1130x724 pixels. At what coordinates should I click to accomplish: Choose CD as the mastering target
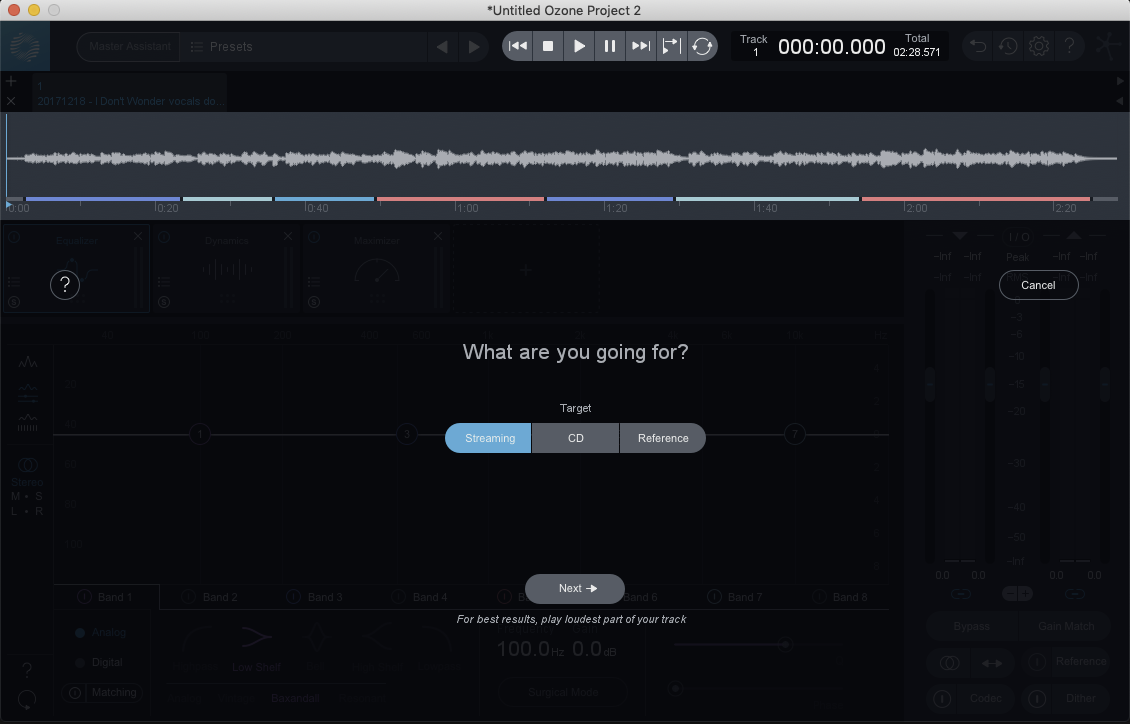(x=575, y=438)
